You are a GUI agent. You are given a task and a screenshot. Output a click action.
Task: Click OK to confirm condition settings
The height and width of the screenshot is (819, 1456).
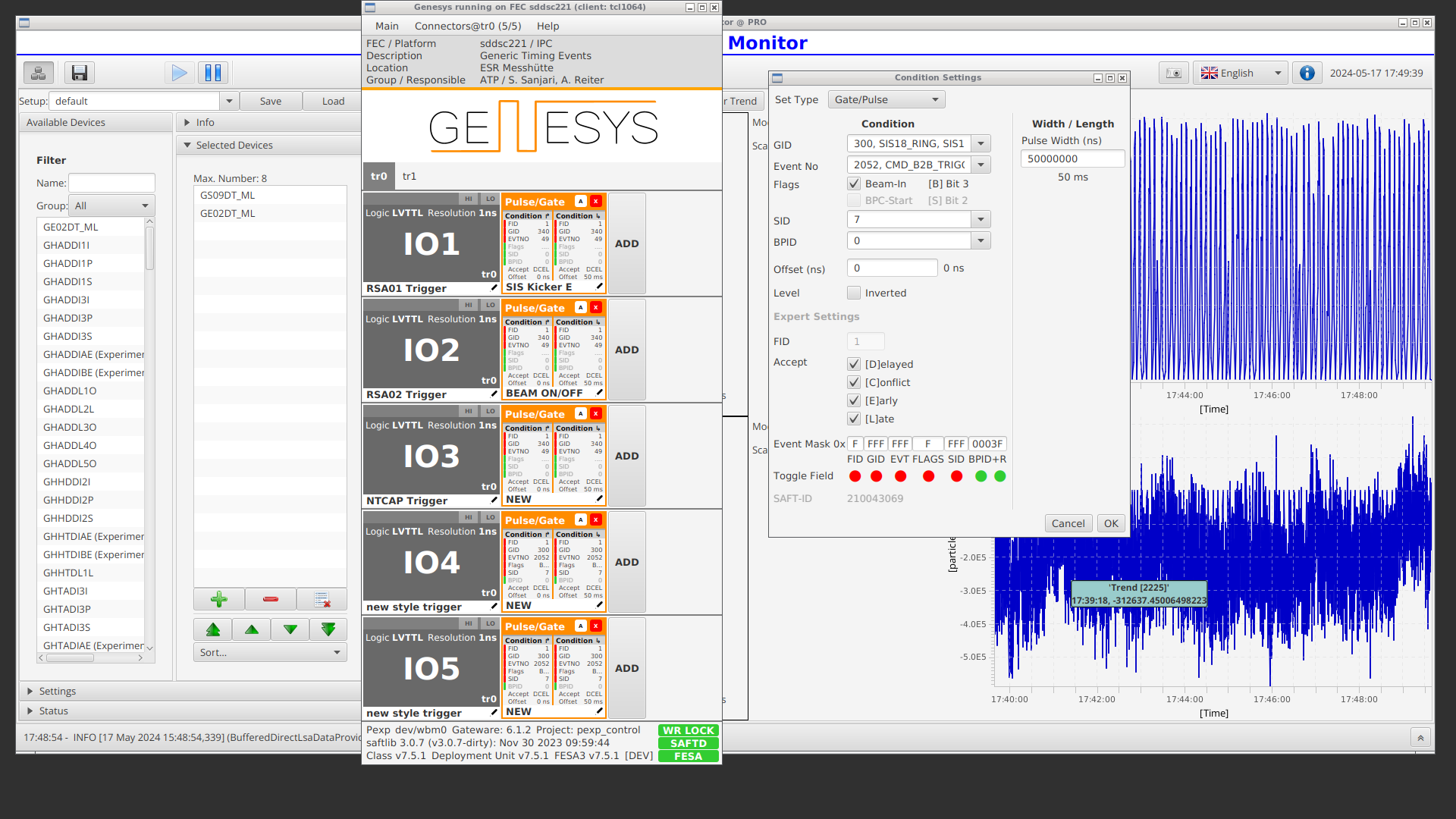coord(1110,523)
